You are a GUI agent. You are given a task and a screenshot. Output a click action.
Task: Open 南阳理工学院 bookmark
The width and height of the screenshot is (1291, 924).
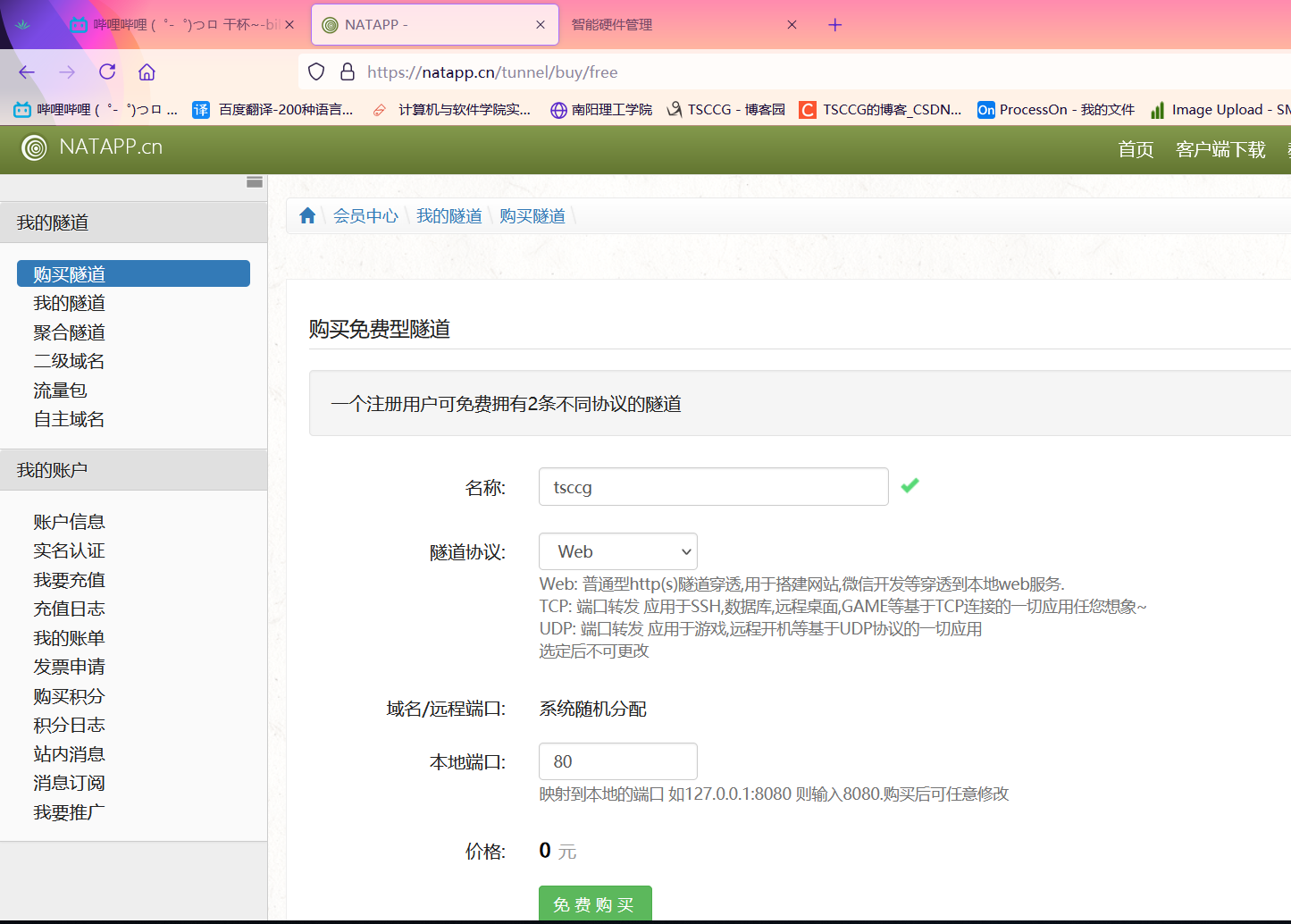click(601, 110)
